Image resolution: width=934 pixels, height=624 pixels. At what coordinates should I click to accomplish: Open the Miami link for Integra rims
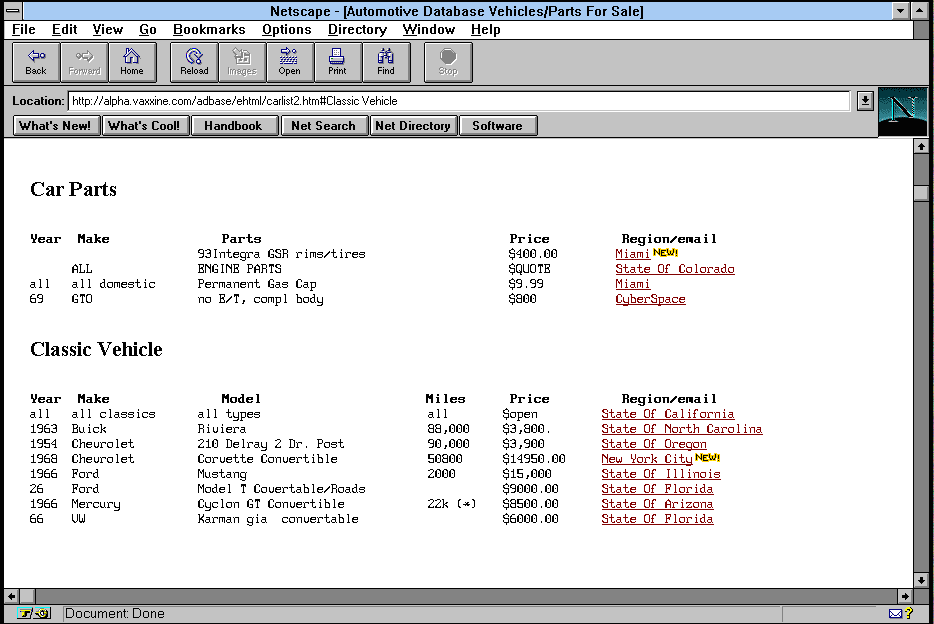pos(632,254)
